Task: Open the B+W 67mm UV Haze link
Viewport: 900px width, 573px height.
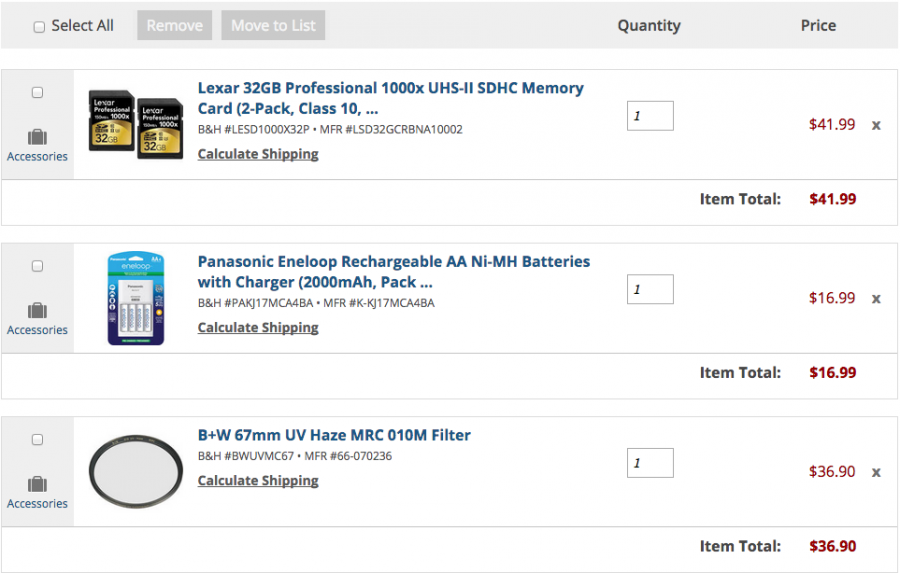Action: [334, 435]
